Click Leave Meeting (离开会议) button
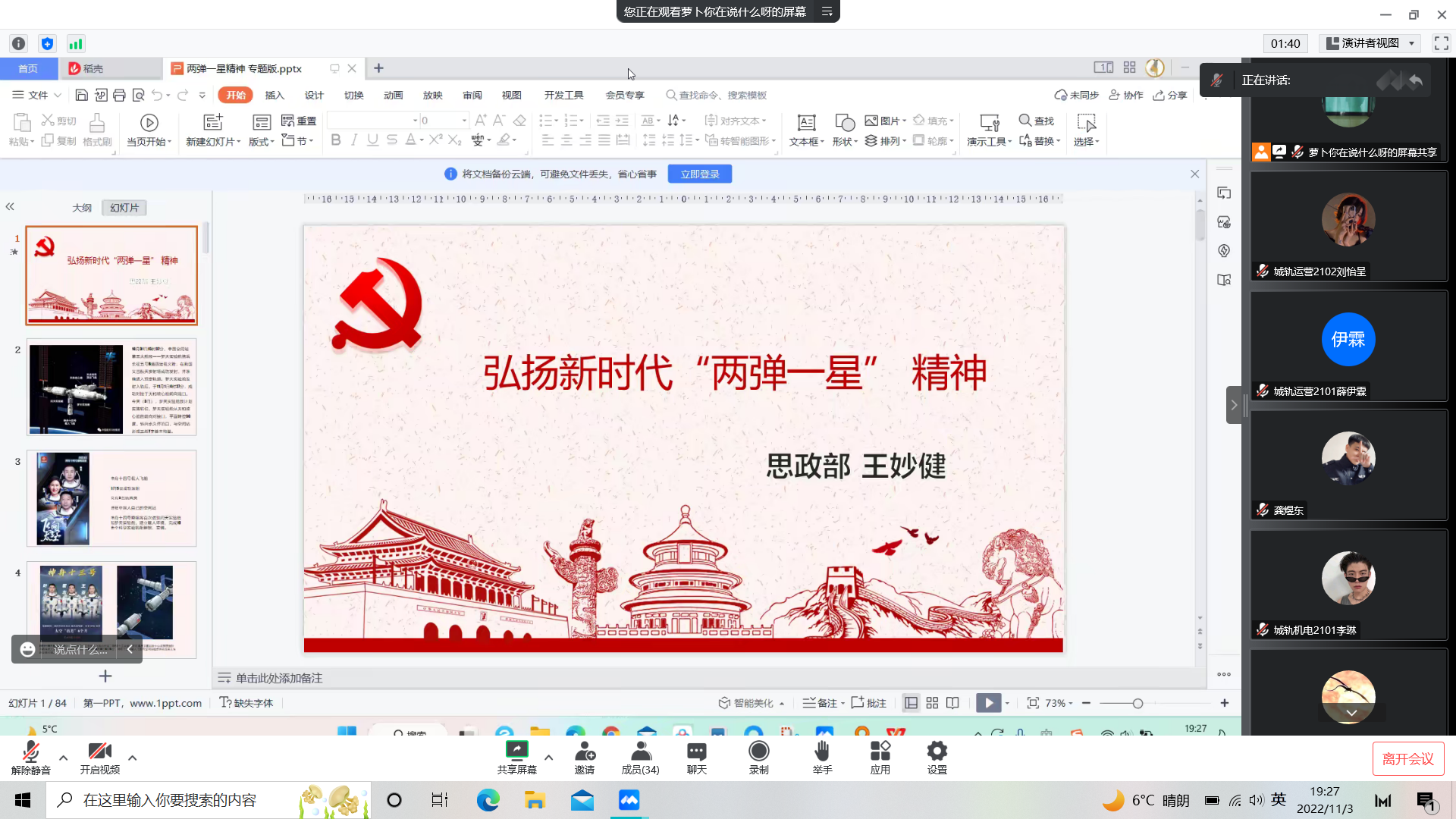This screenshot has height=819, width=1456. [x=1407, y=758]
